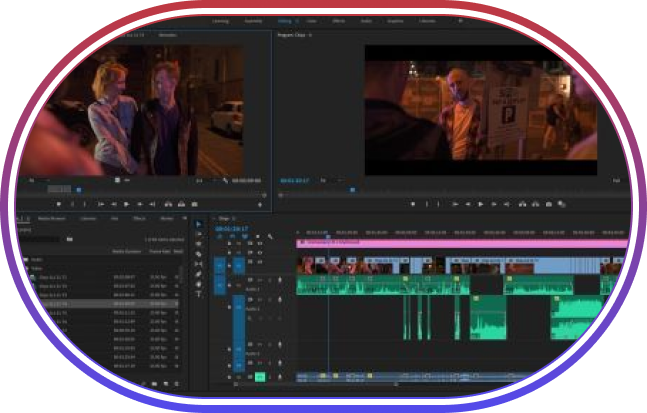Click Insert button in Source monitor

point(168,204)
